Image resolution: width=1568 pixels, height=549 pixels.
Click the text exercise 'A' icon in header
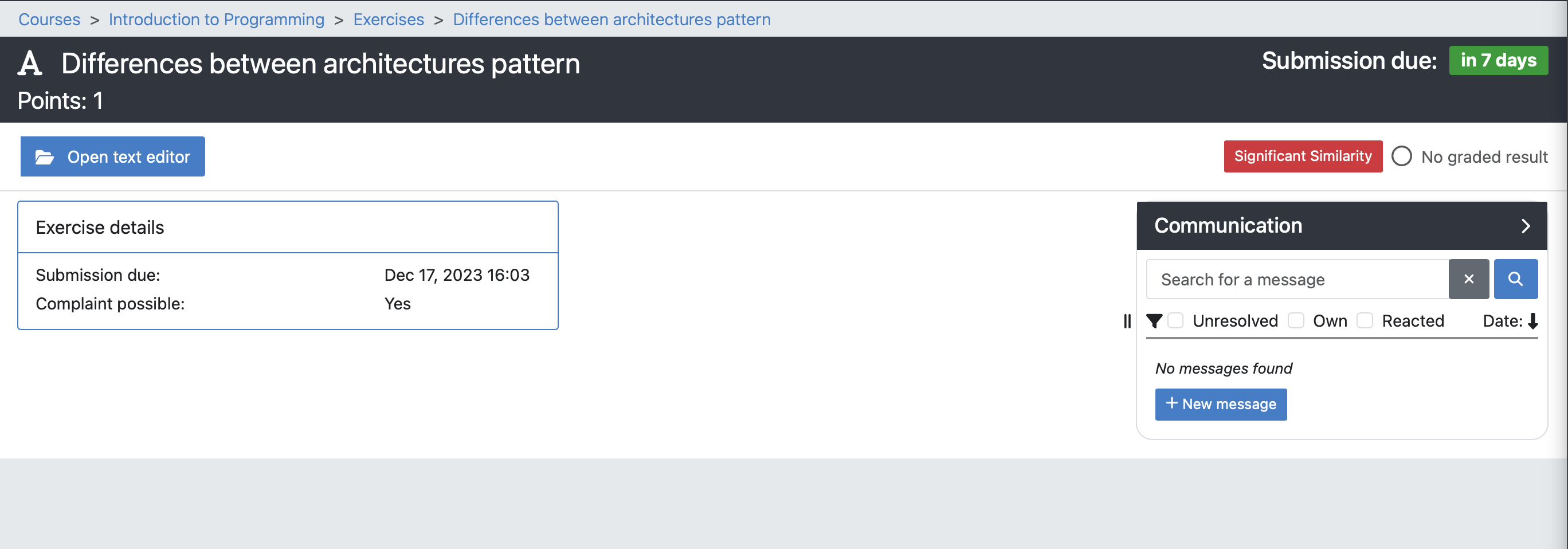click(29, 62)
